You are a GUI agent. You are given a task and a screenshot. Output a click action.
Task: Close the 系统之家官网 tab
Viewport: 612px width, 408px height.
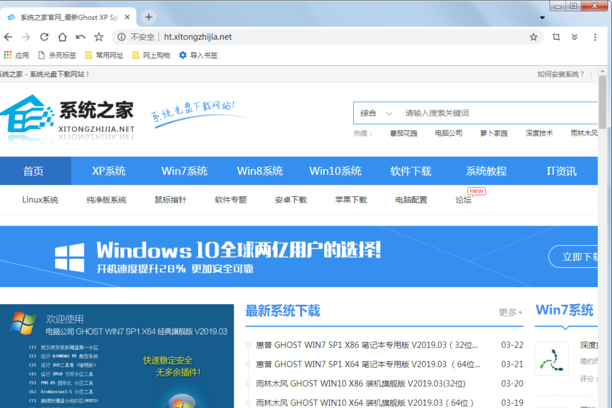(x=127, y=17)
